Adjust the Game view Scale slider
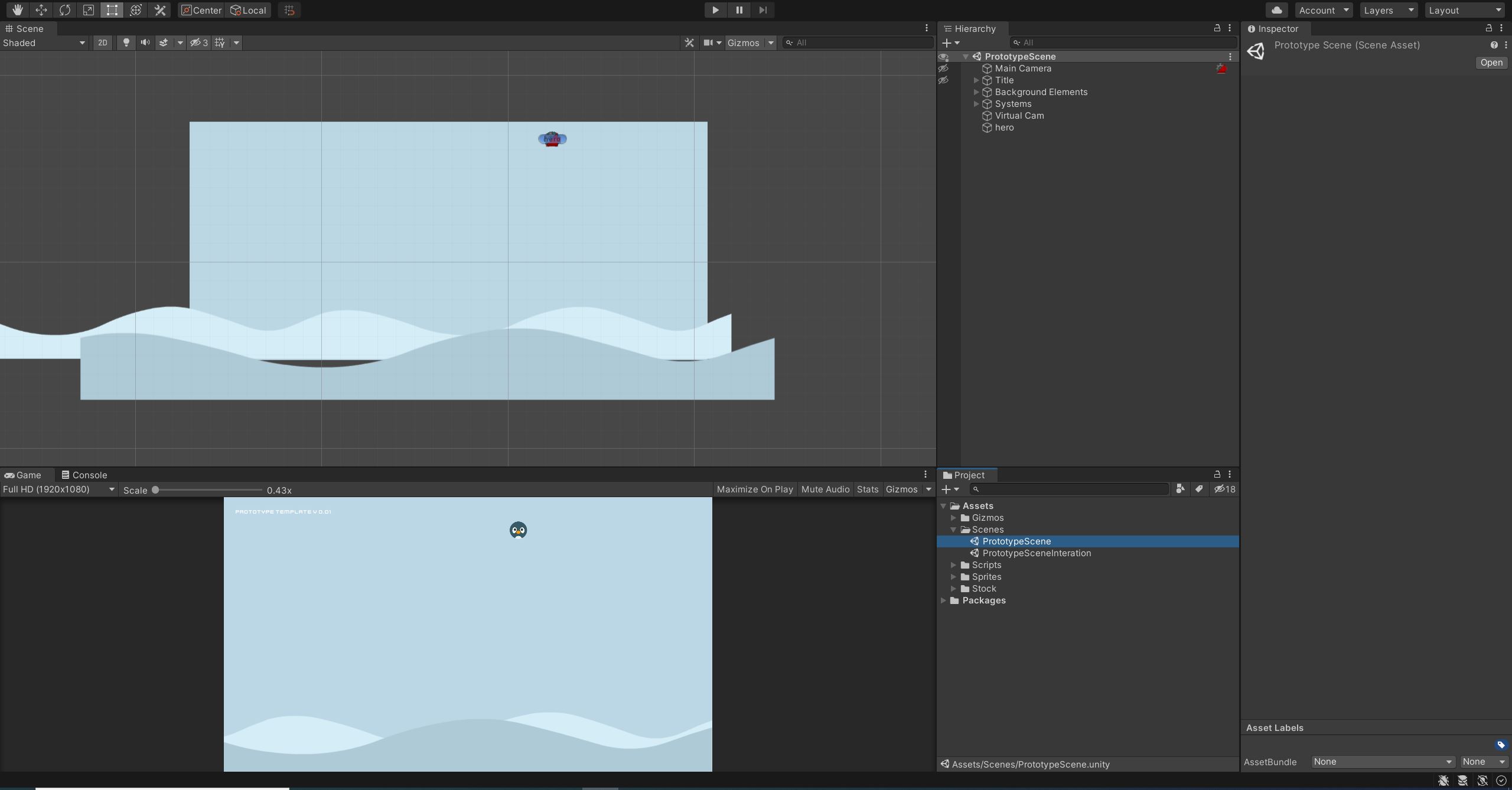Viewport: 1512px width, 790px height. pyautogui.click(x=155, y=490)
